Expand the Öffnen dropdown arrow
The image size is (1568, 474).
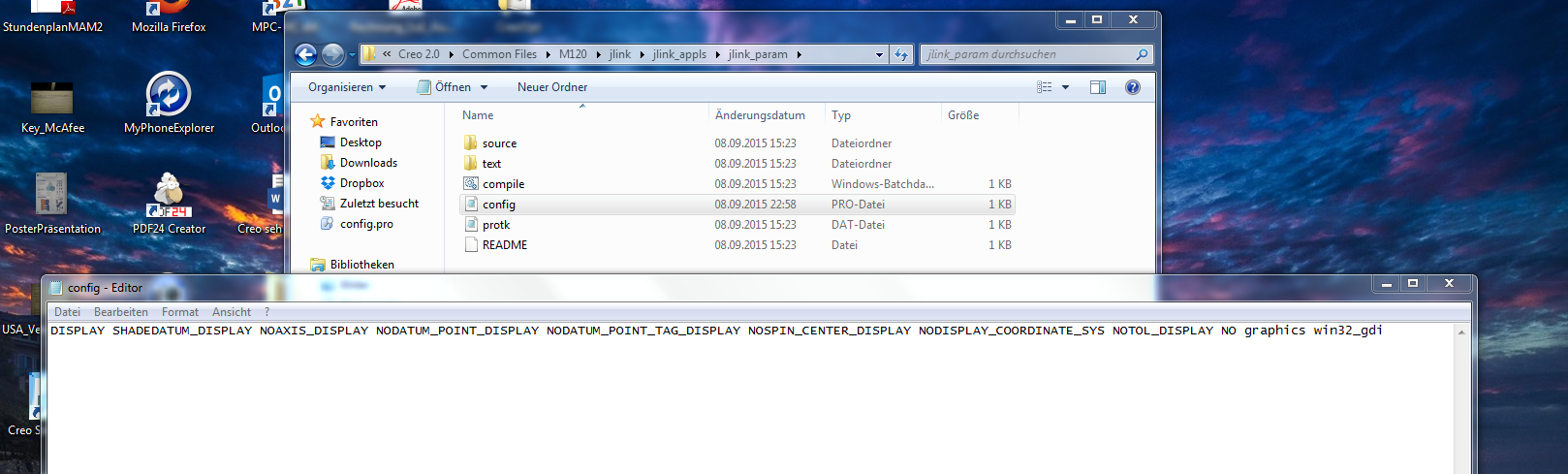coord(484,87)
